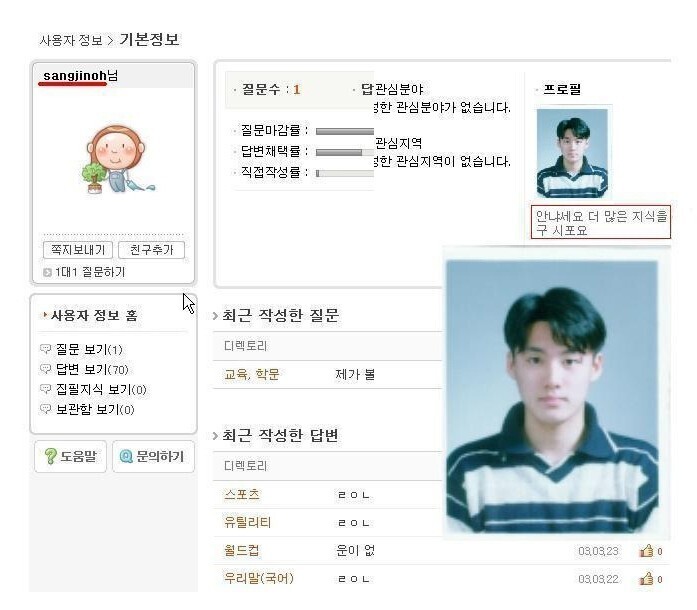697x610 pixels.
Task: Click the arrow icon beside 1대1 질문하기
Action: point(48,273)
